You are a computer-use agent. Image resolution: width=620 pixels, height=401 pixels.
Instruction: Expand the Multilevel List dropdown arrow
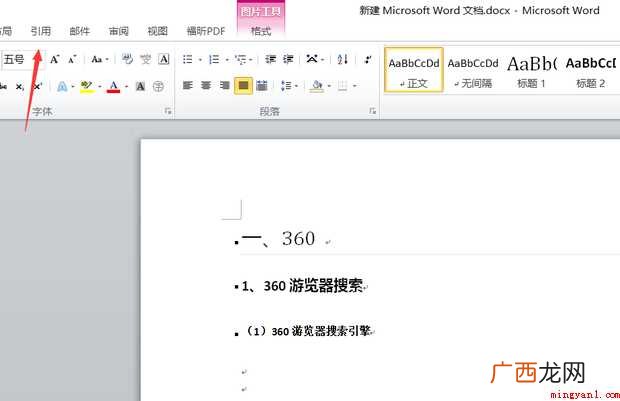tap(251, 60)
